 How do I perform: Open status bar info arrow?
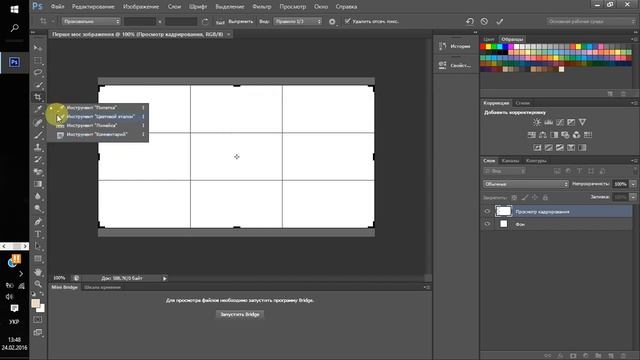[x=164, y=278]
